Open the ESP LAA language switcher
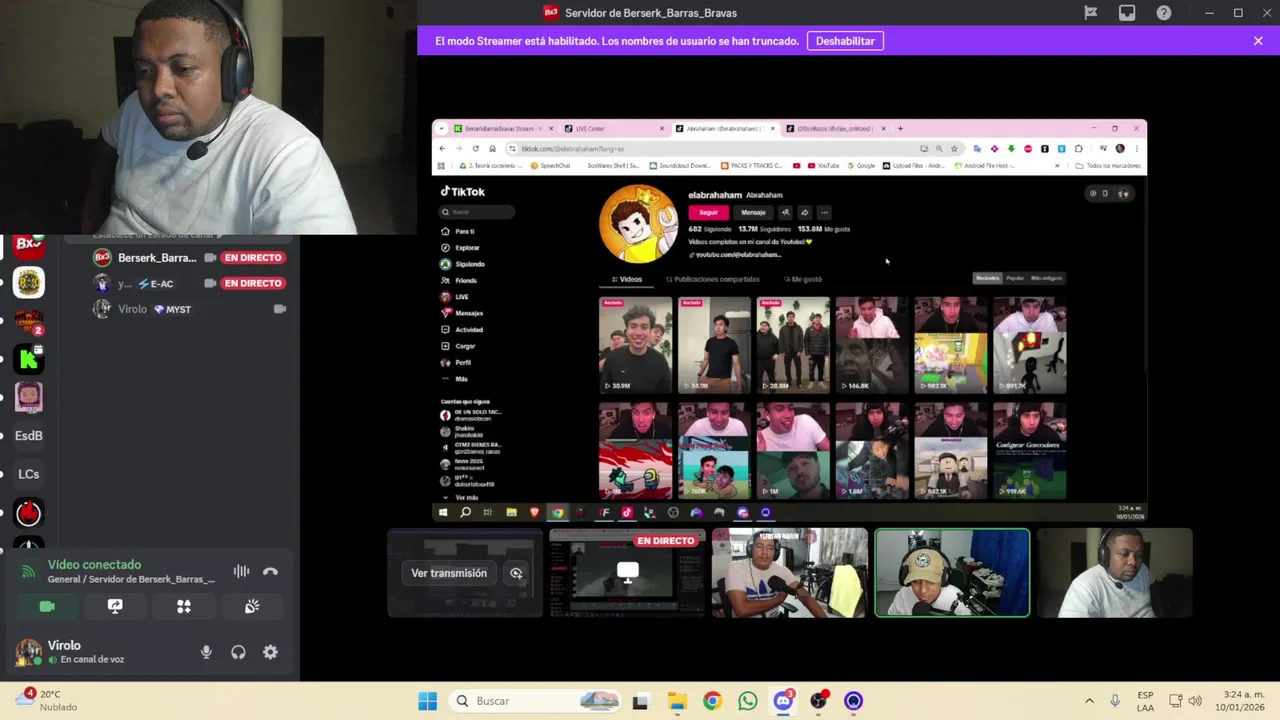 pos(1145,701)
